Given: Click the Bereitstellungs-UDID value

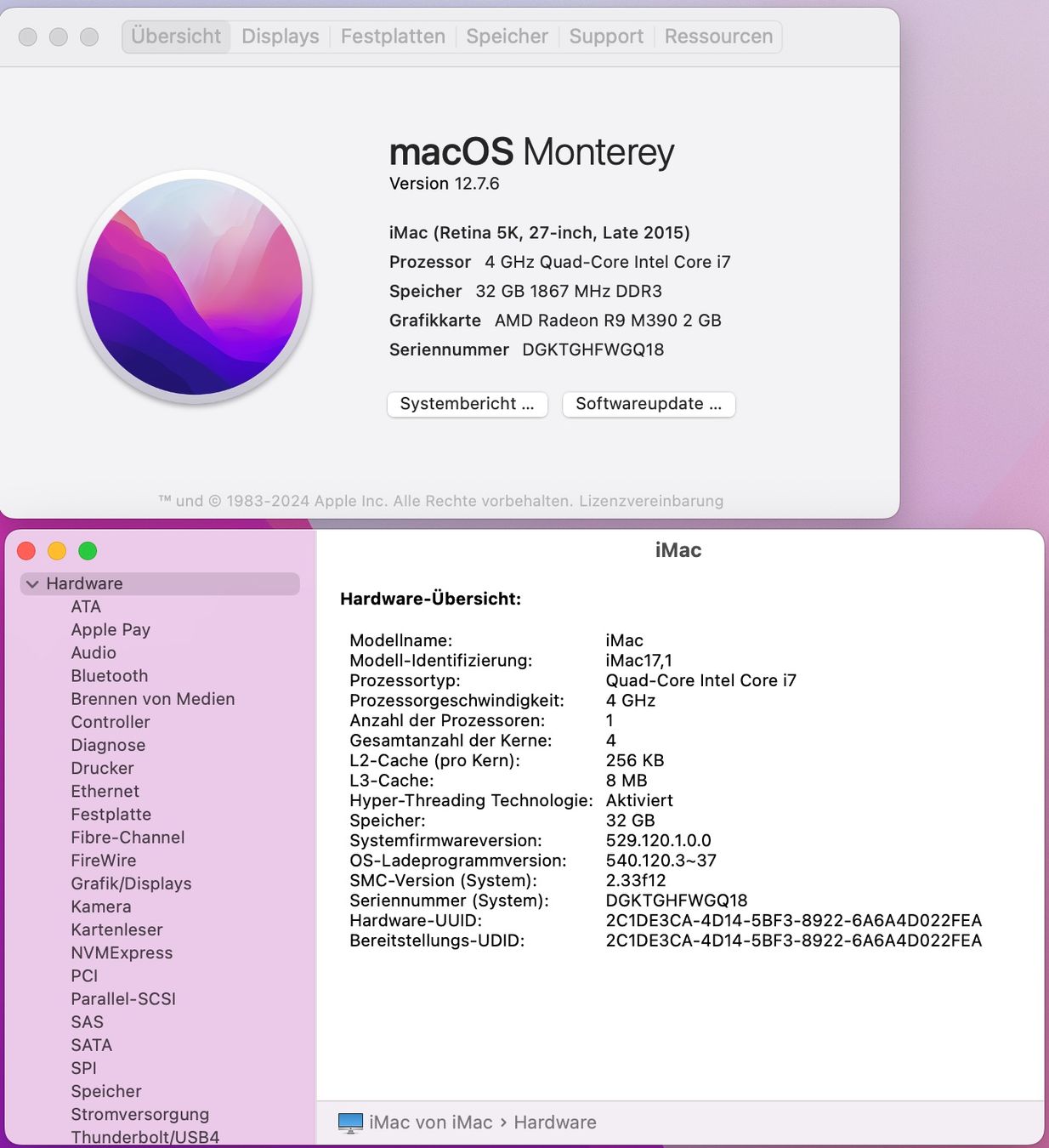Looking at the screenshot, I should (794, 941).
